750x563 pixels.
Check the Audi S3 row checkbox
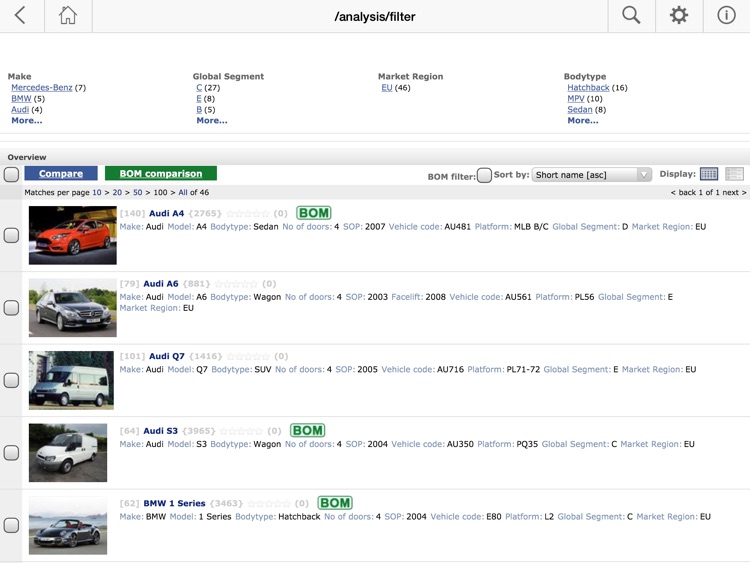pyautogui.click(x=11, y=453)
